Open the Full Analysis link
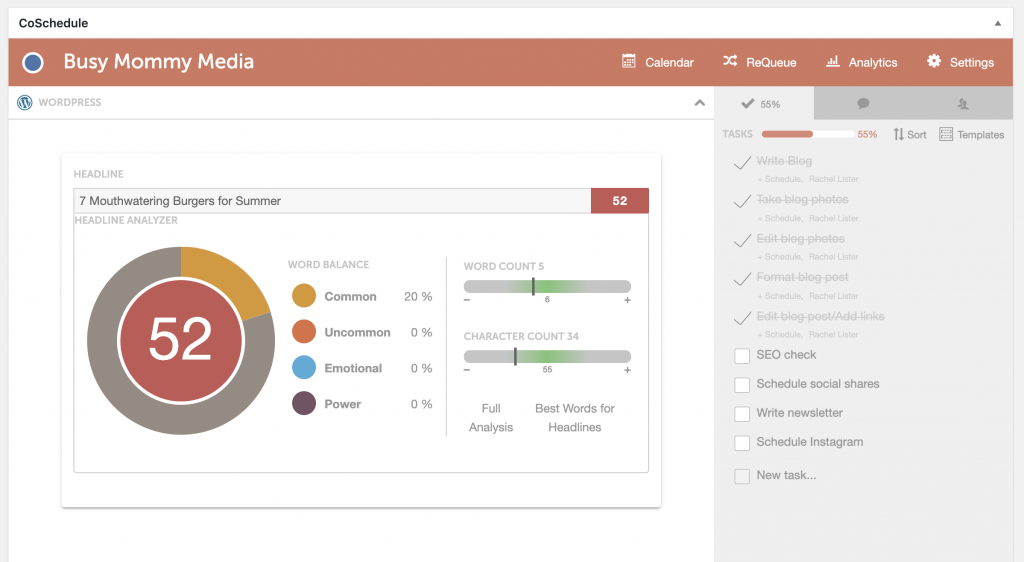Image resolution: width=1024 pixels, height=562 pixels. click(490, 418)
